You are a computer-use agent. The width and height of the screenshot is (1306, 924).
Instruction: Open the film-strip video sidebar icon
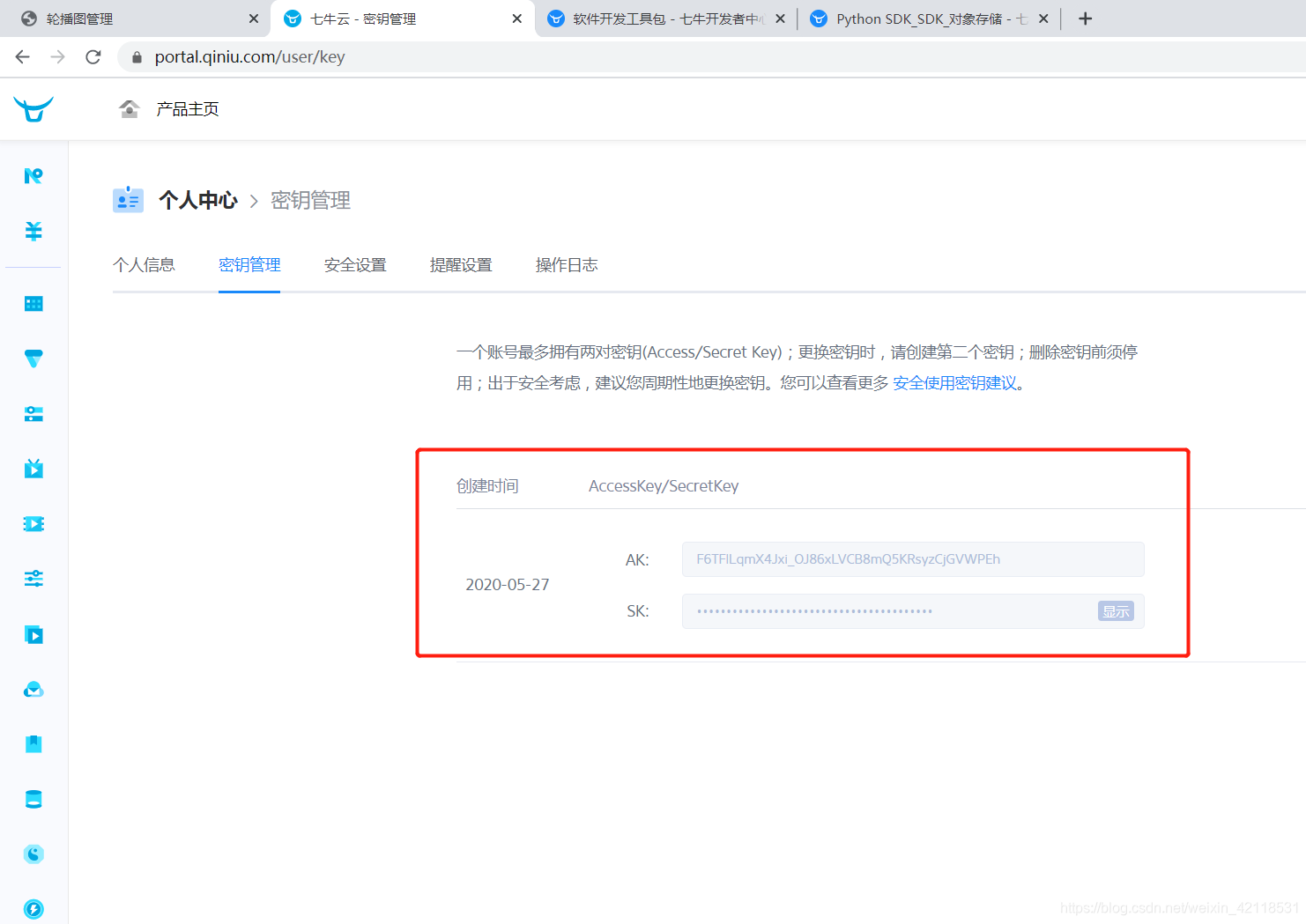[33, 524]
